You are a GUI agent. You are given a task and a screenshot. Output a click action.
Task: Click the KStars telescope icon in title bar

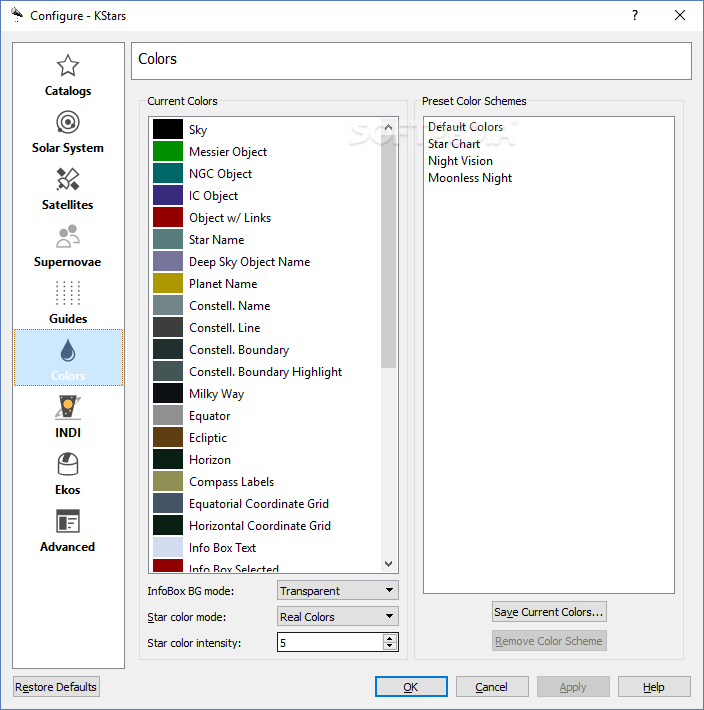coord(17,15)
